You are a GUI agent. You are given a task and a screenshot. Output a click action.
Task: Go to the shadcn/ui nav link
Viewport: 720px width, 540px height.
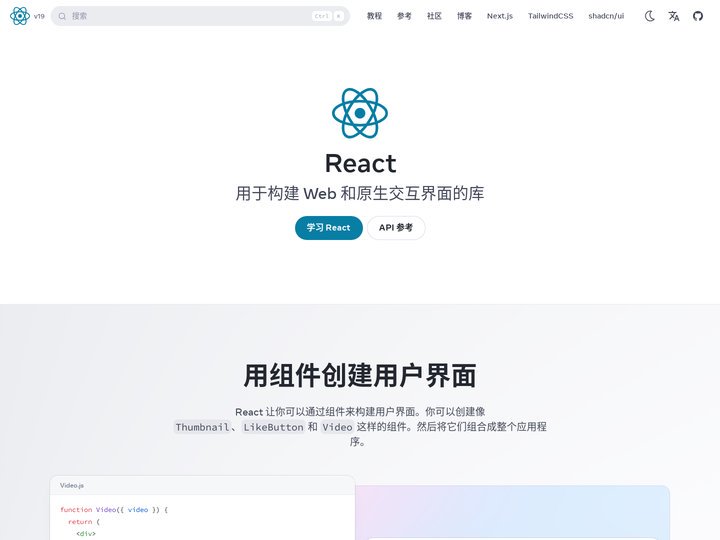(x=606, y=16)
